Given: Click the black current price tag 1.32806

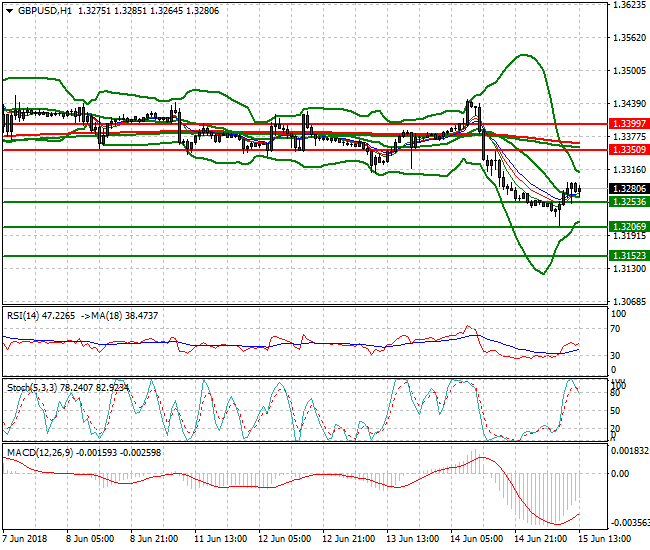Looking at the screenshot, I should click(629, 188).
